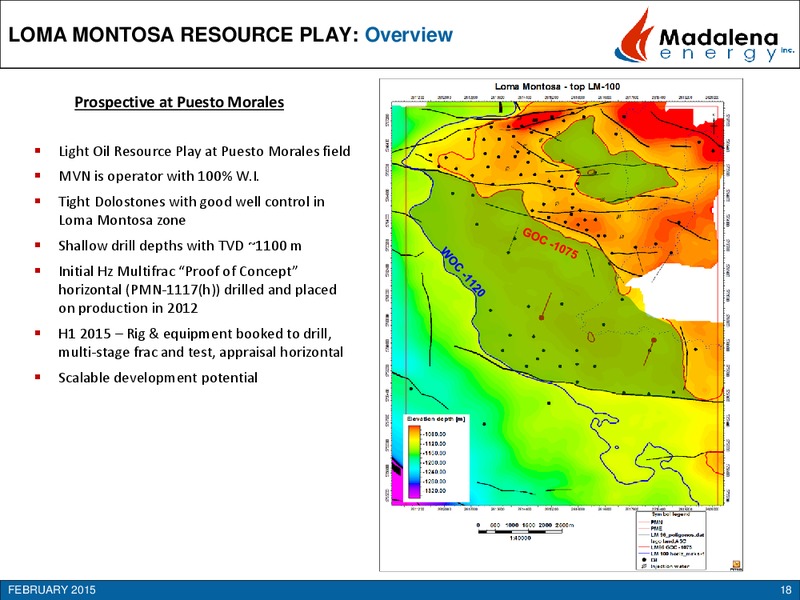Click the "Symbol legend" box title

tap(671, 514)
